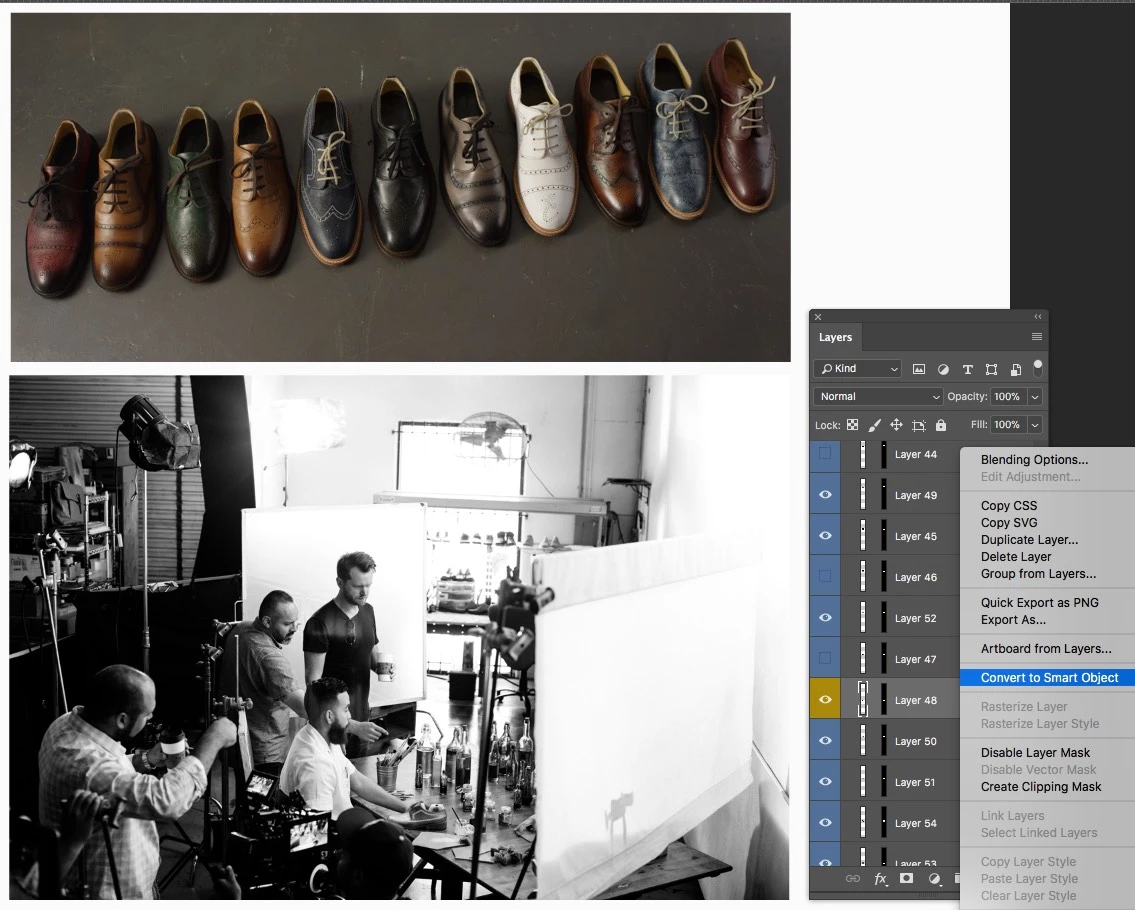Select Layer 47 name in list
1135x910 pixels.
(x=915, y=660)
